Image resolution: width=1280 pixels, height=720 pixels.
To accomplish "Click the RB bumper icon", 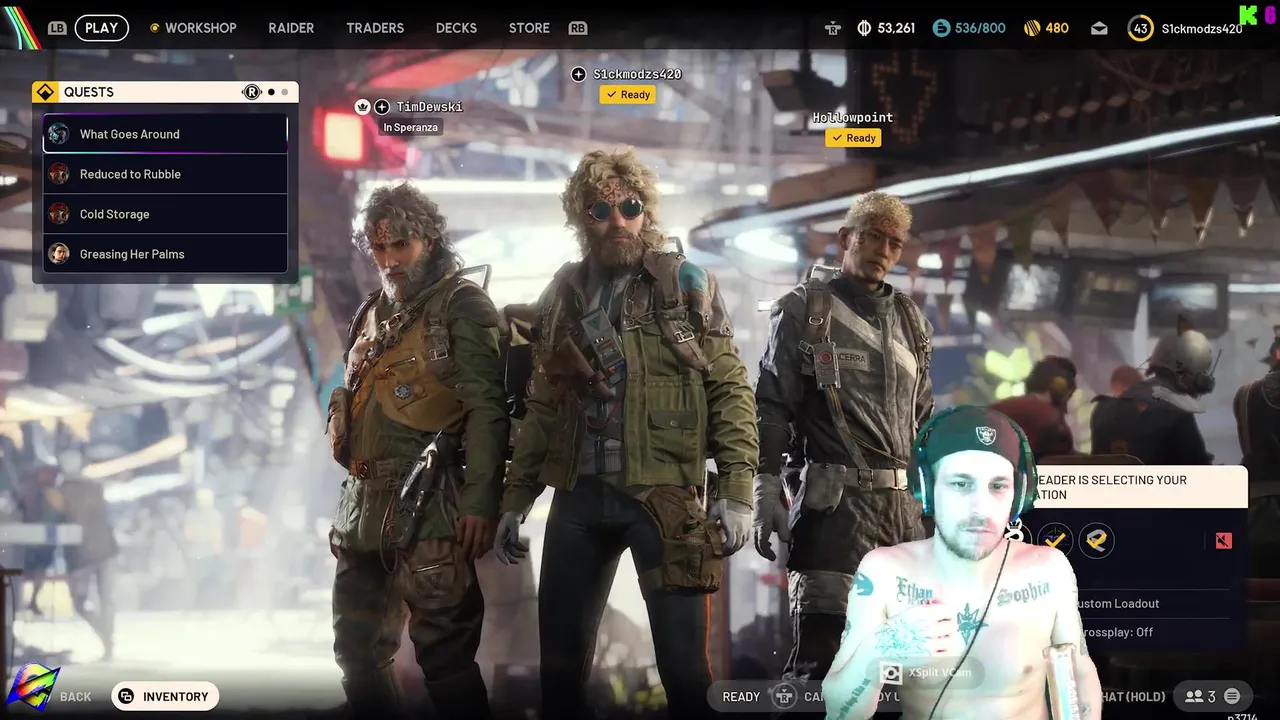I will click(x=577, y=28).
